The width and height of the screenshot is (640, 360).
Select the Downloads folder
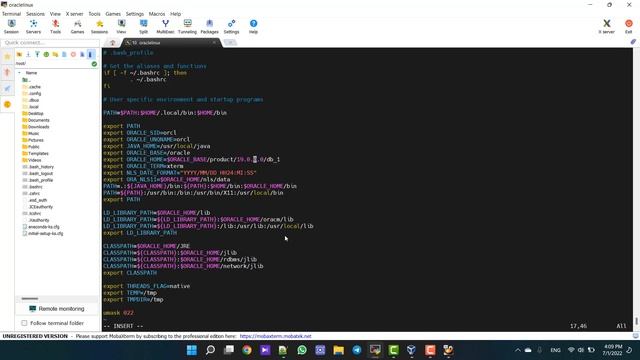36,127
